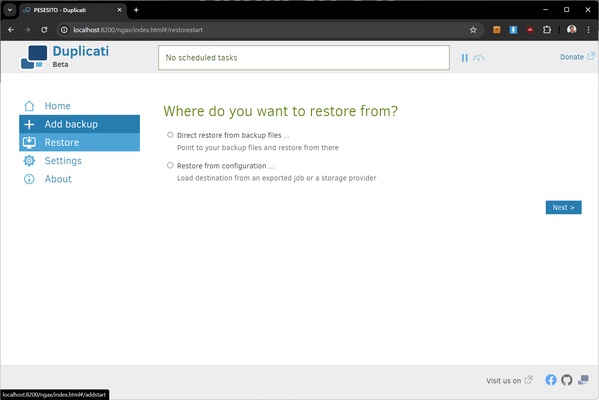Screen dimensions: 599x400
Task: Click the Next > button
Action: [563, 207]
